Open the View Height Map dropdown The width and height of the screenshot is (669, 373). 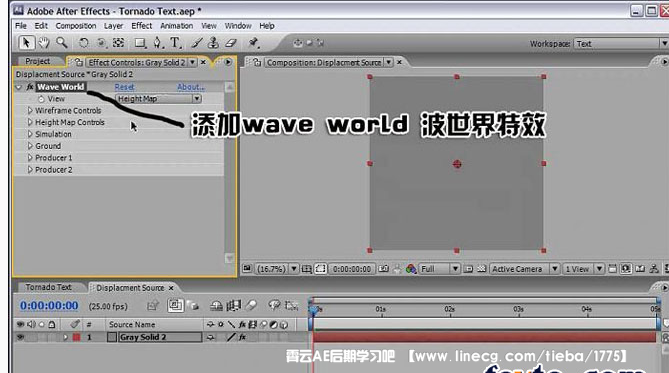(x=158, y=99)
